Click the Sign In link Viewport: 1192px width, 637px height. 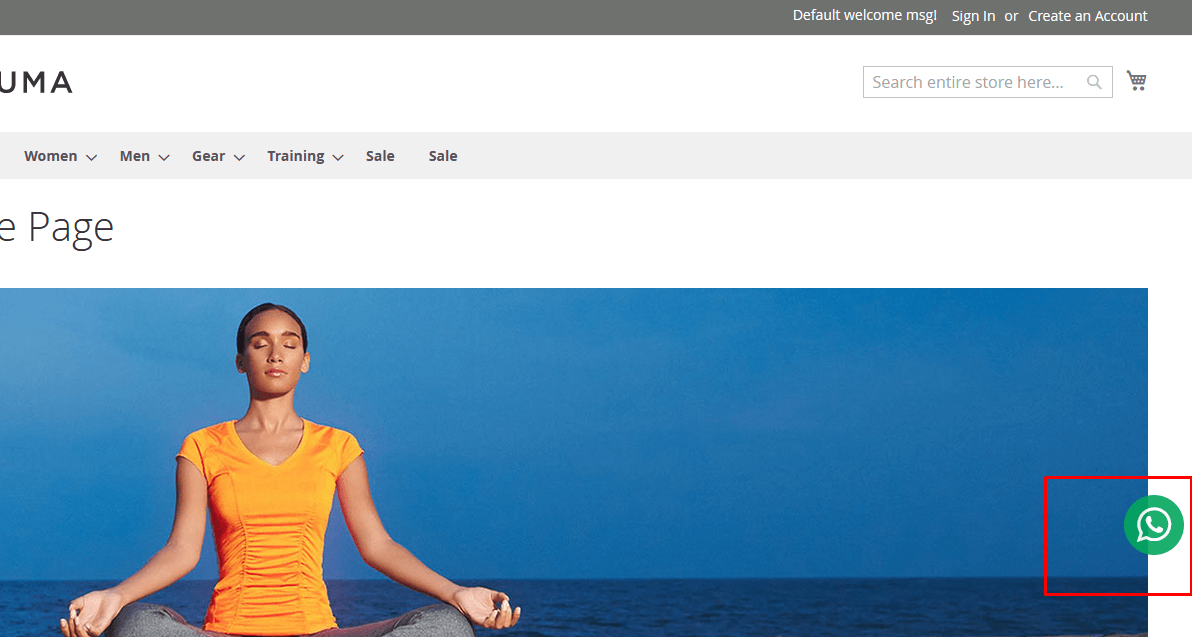click(x=973, y=16)
